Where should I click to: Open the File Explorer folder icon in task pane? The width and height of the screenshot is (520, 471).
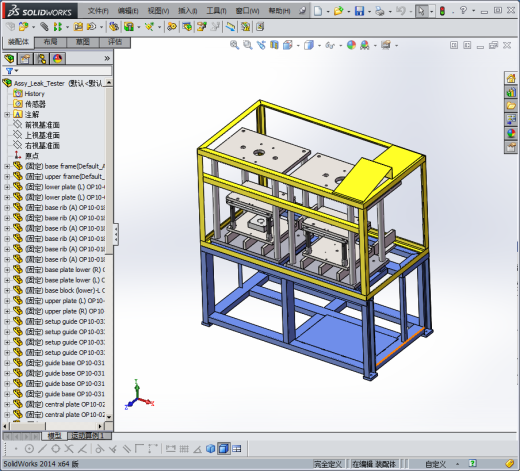511,106
